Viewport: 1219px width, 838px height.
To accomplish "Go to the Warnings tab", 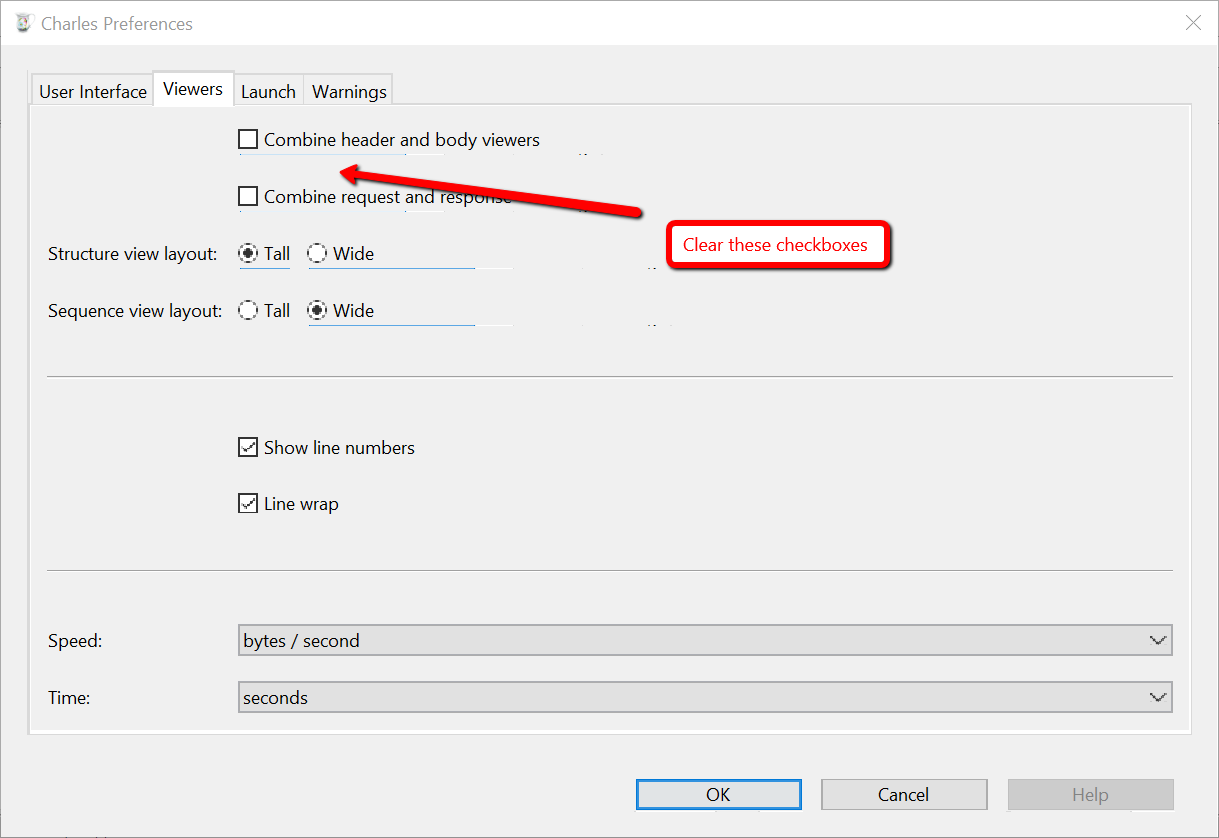I will (x=349, y=91).
